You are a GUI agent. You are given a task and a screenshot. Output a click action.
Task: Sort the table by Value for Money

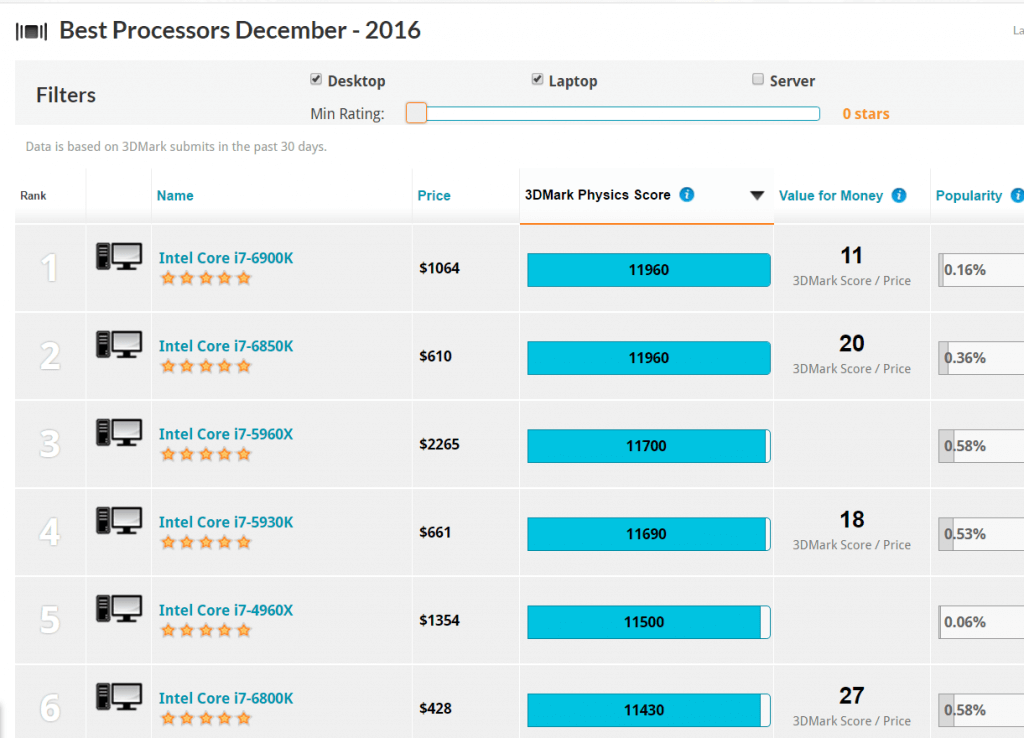click(x=831, y=195)
